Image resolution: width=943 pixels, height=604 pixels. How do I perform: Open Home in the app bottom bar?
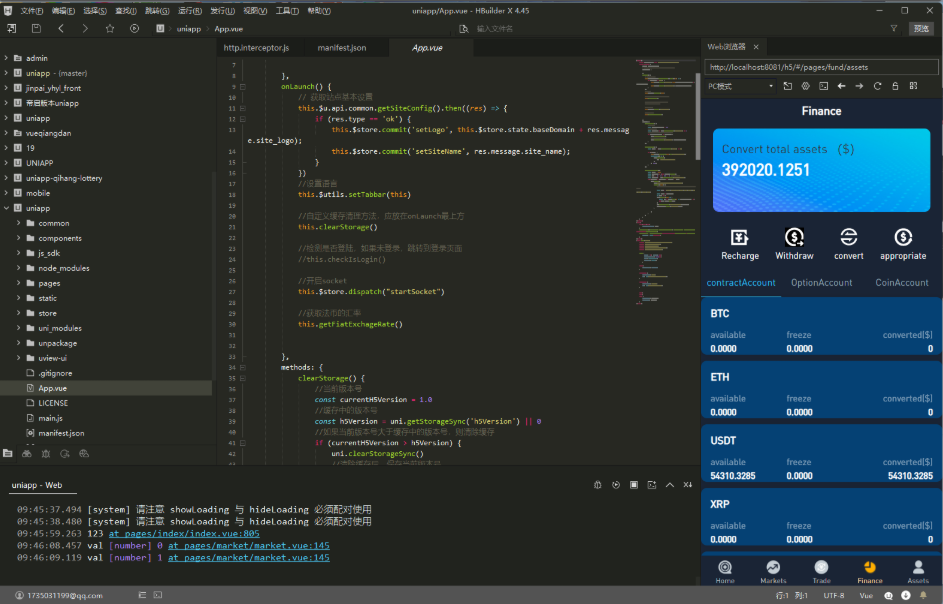pyautogui.click(x=725, y=572)
